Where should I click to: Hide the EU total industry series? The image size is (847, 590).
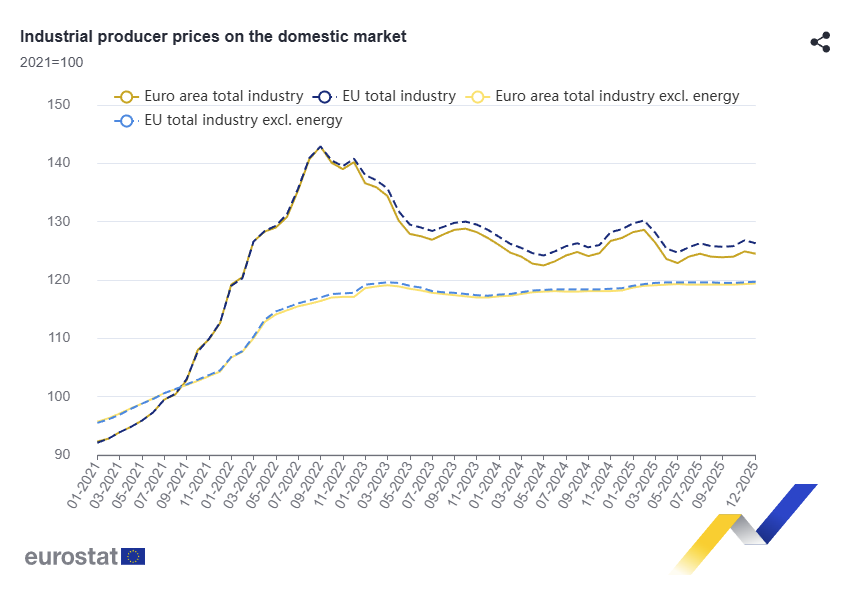click(x=399, y=96)
